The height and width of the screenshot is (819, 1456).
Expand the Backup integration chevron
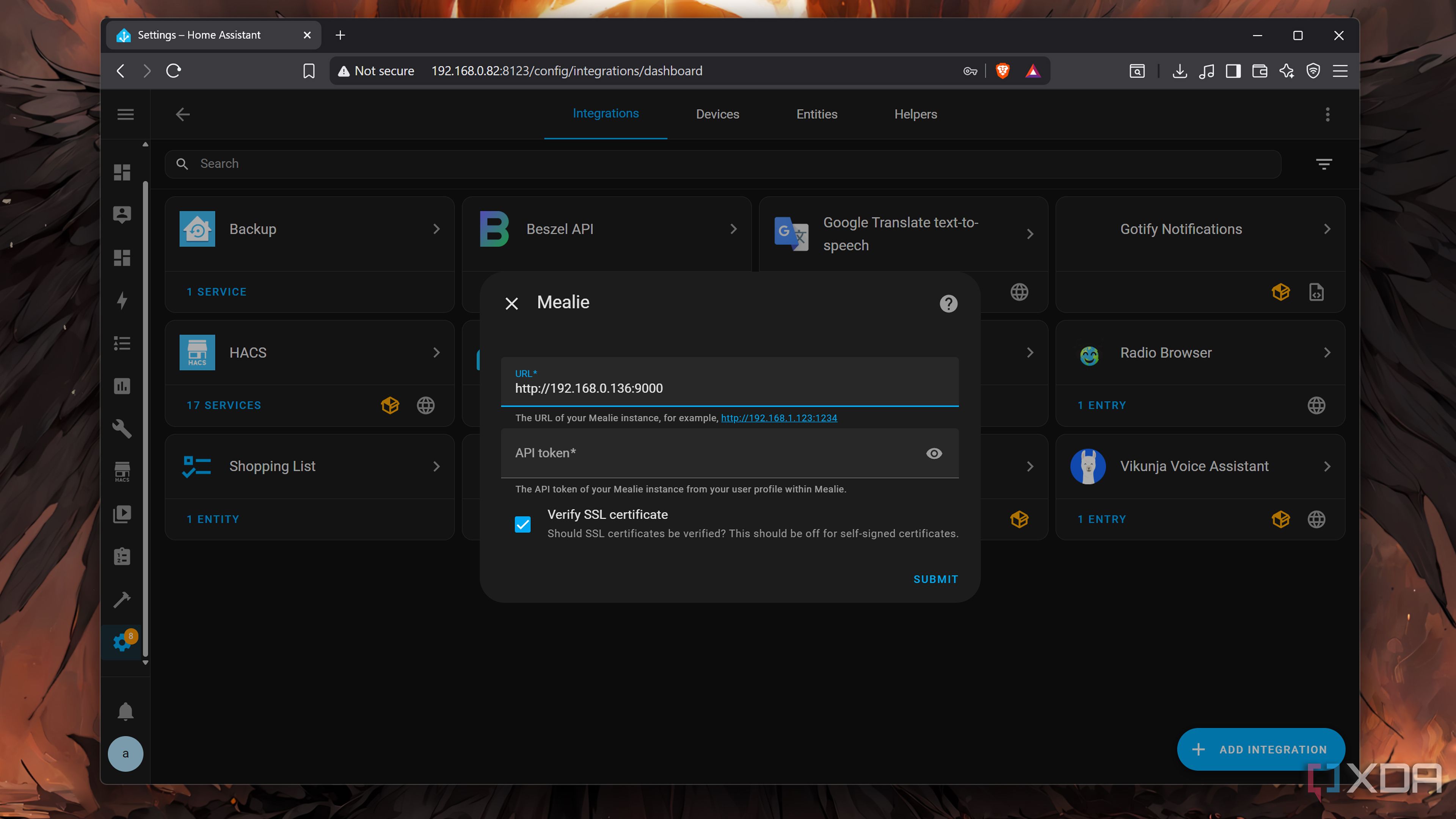pos(436,229)
